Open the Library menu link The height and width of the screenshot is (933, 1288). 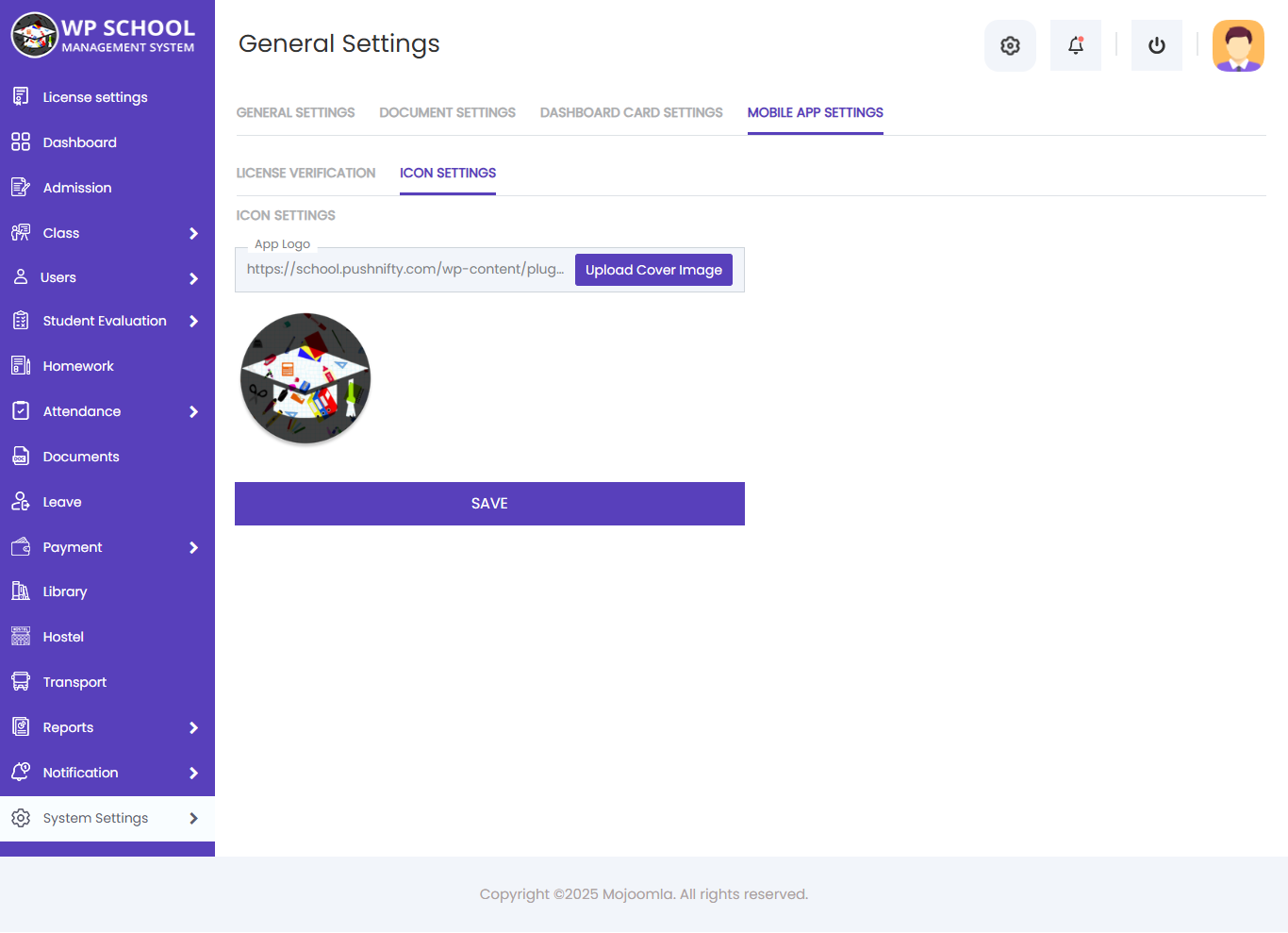point(65,591)
